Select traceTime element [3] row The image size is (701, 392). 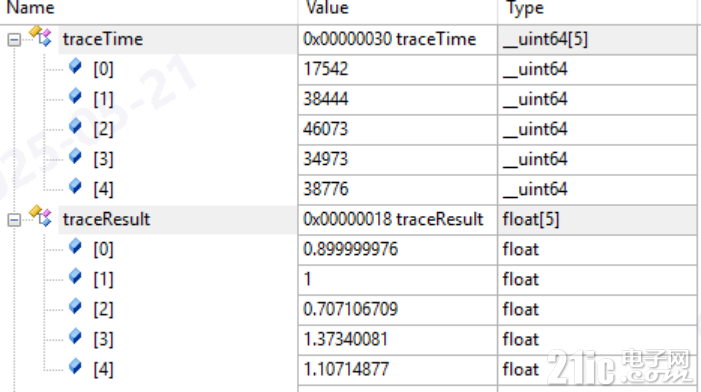tap(349, 159)
